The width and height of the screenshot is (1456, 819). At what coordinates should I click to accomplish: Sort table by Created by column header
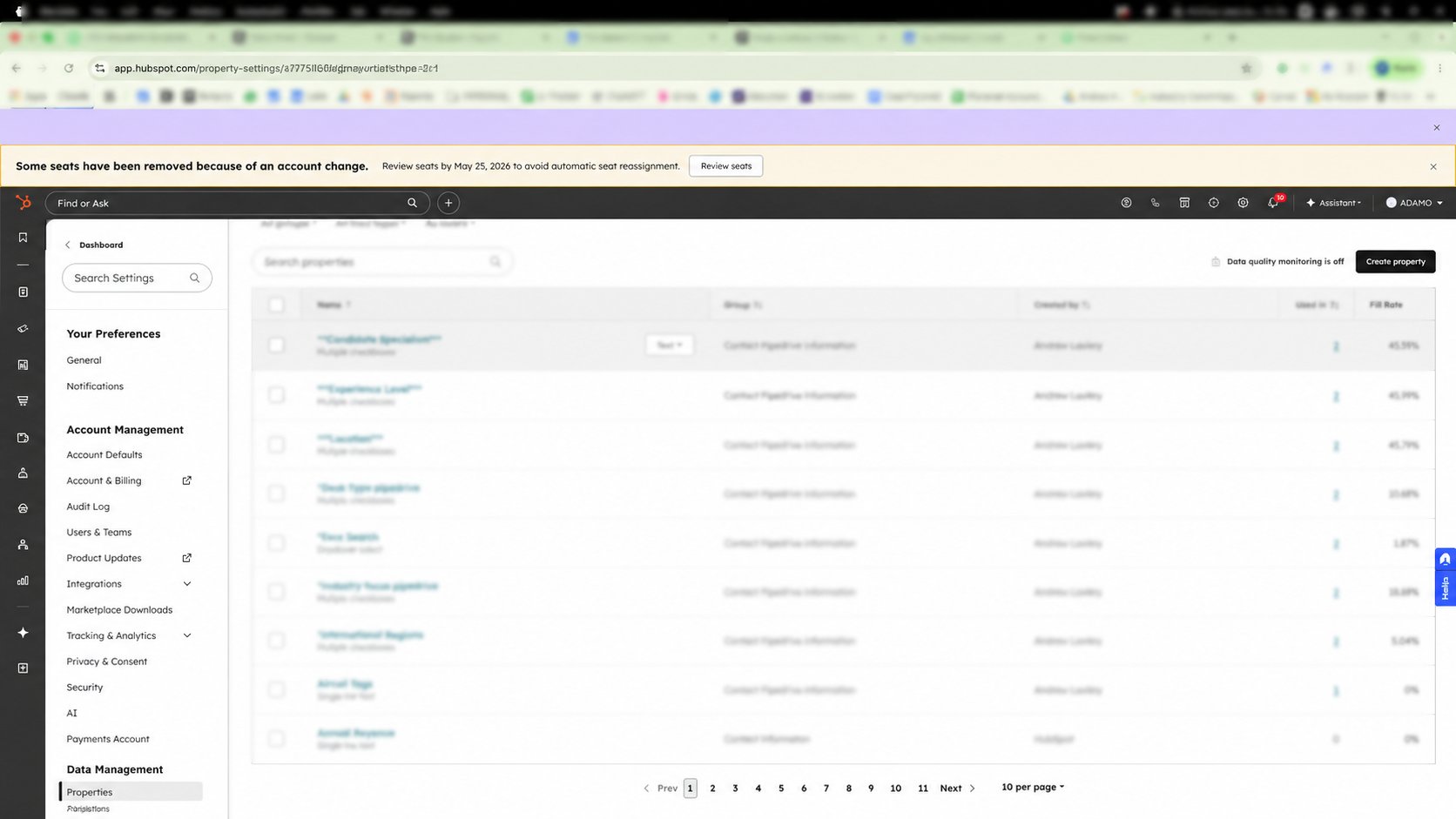(x=1062, y=305)
